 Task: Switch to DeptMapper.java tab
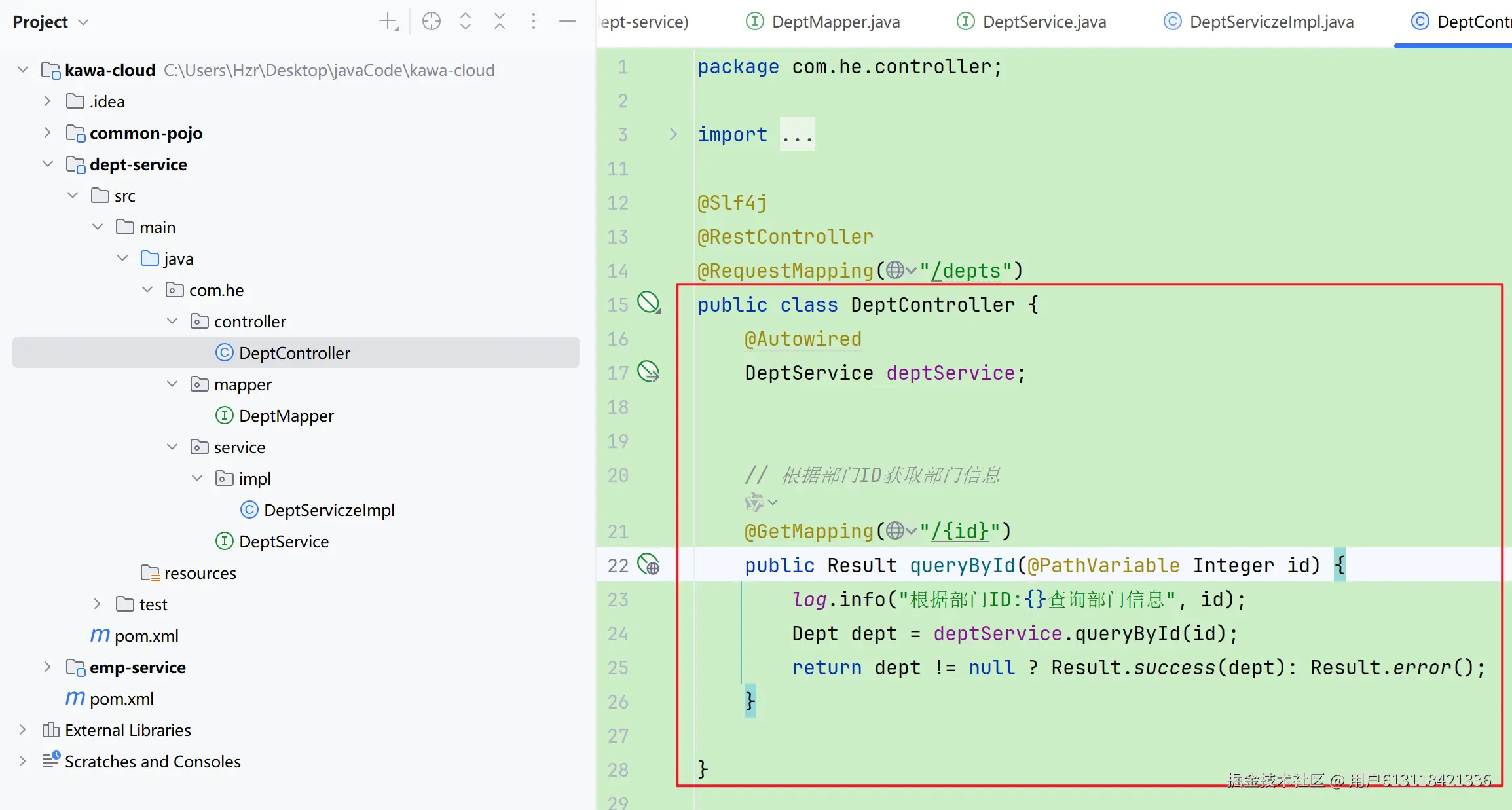pos(835,22)
